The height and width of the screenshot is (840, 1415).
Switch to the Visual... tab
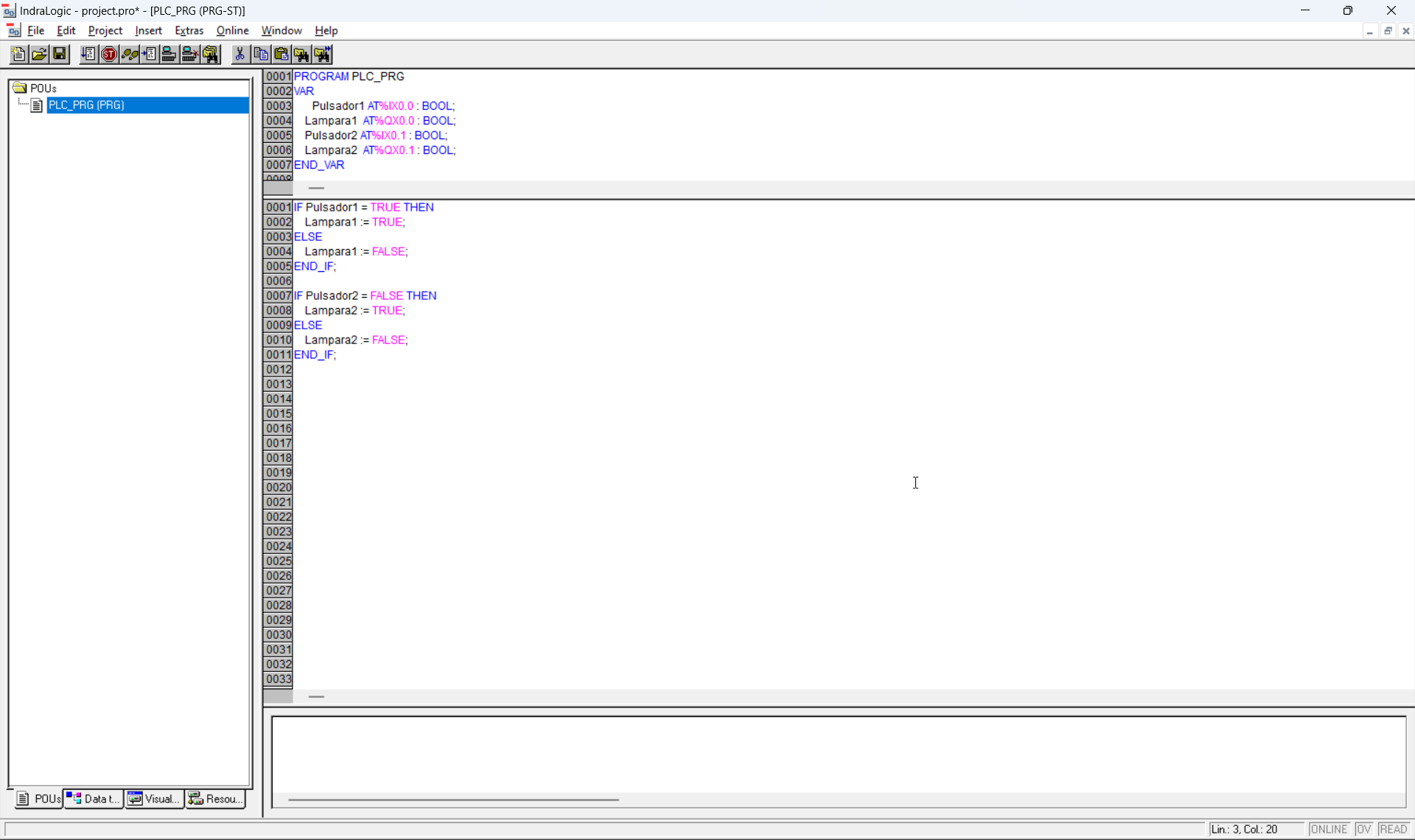tap(154, 799)
